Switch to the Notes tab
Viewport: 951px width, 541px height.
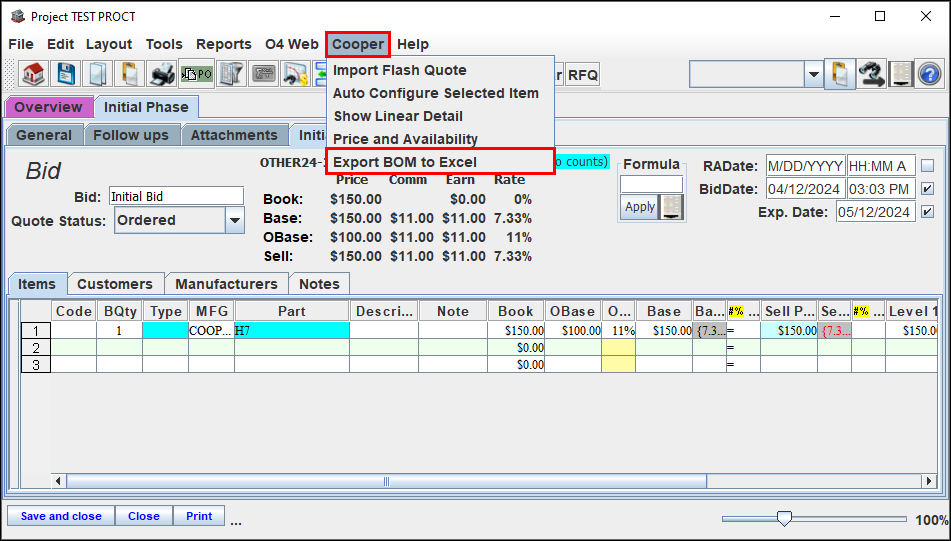click(x=320, y=284)
